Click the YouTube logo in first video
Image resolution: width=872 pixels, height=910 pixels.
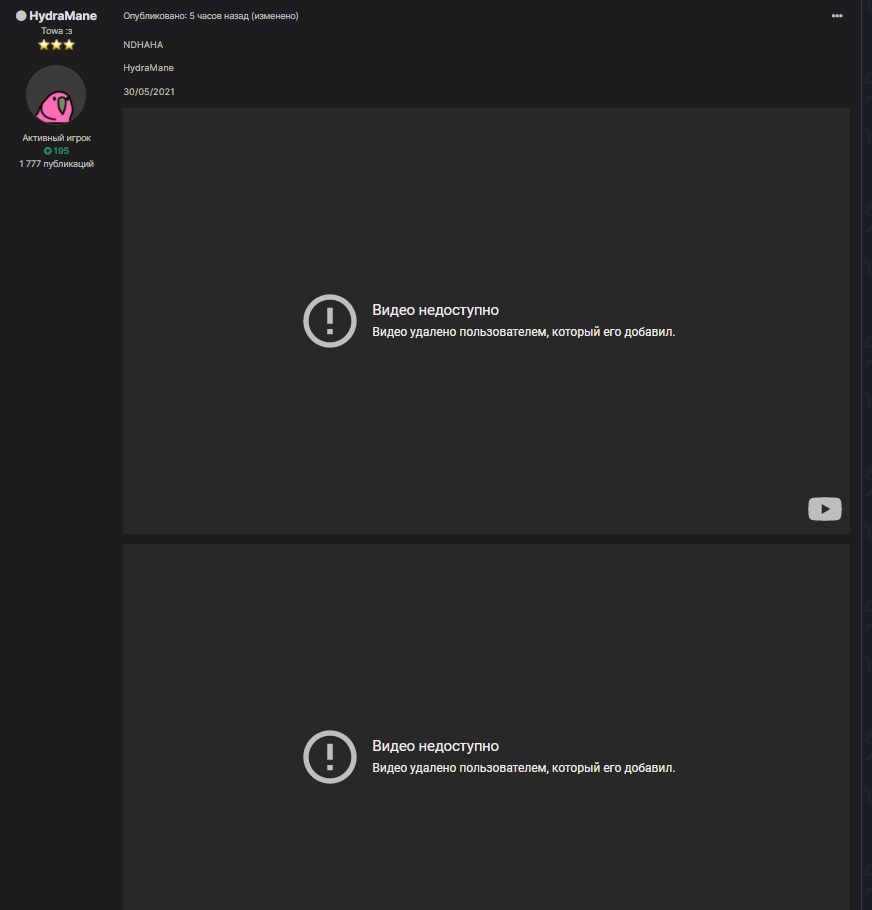pyautogui.click(x=824, y=509)
